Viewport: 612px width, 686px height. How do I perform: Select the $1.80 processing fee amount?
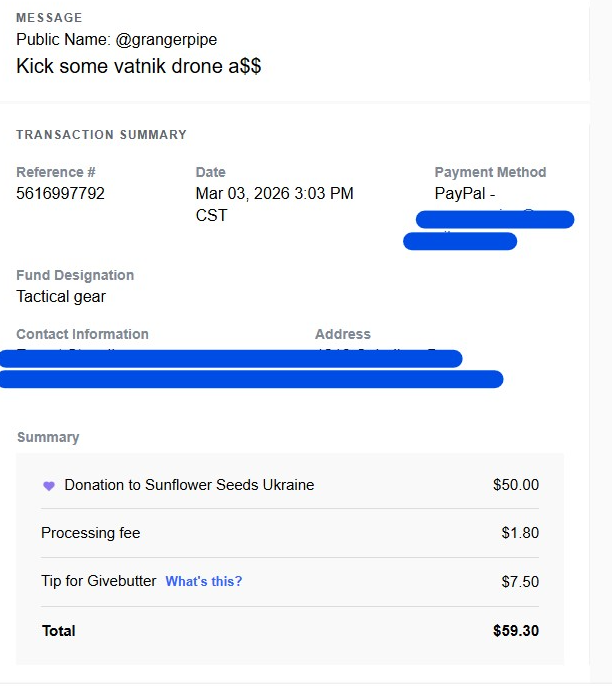pos(520,533)
